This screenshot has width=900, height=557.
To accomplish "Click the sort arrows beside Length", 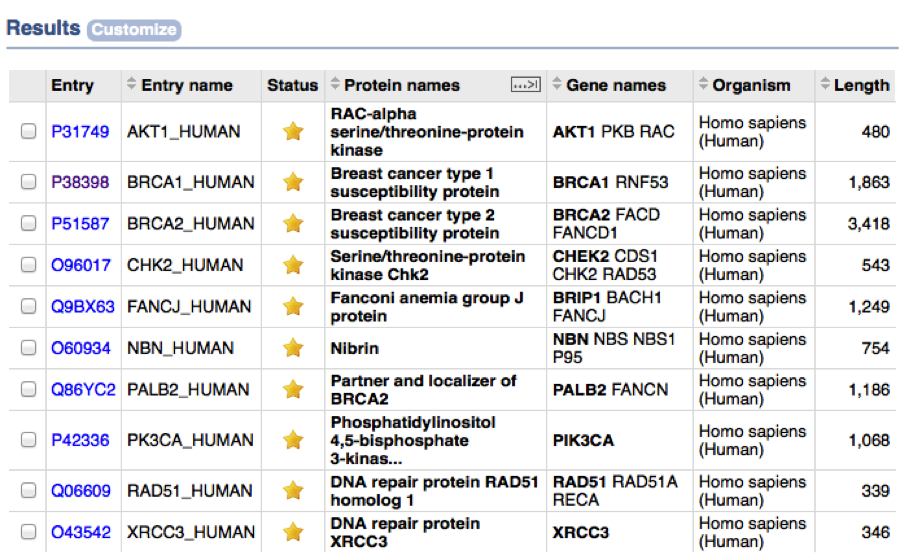I will click(x=825, y=83).
